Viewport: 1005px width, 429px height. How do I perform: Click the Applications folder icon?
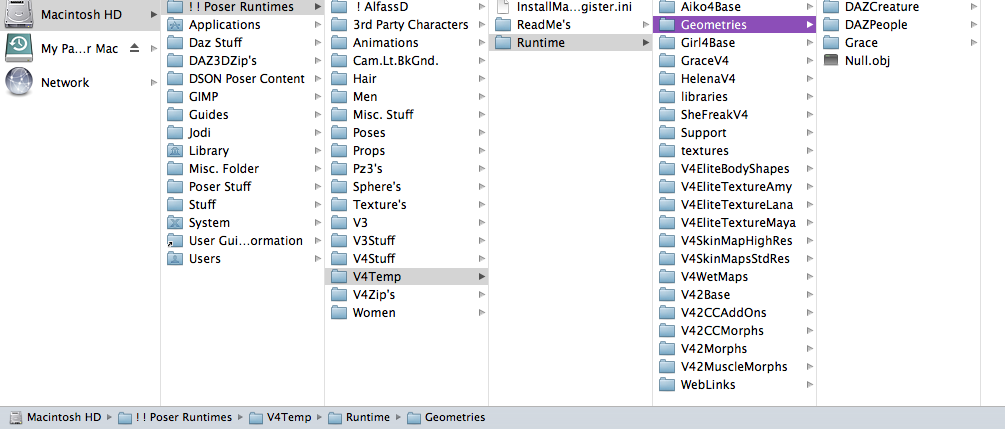pyautogui.click(x=175, y=25)
